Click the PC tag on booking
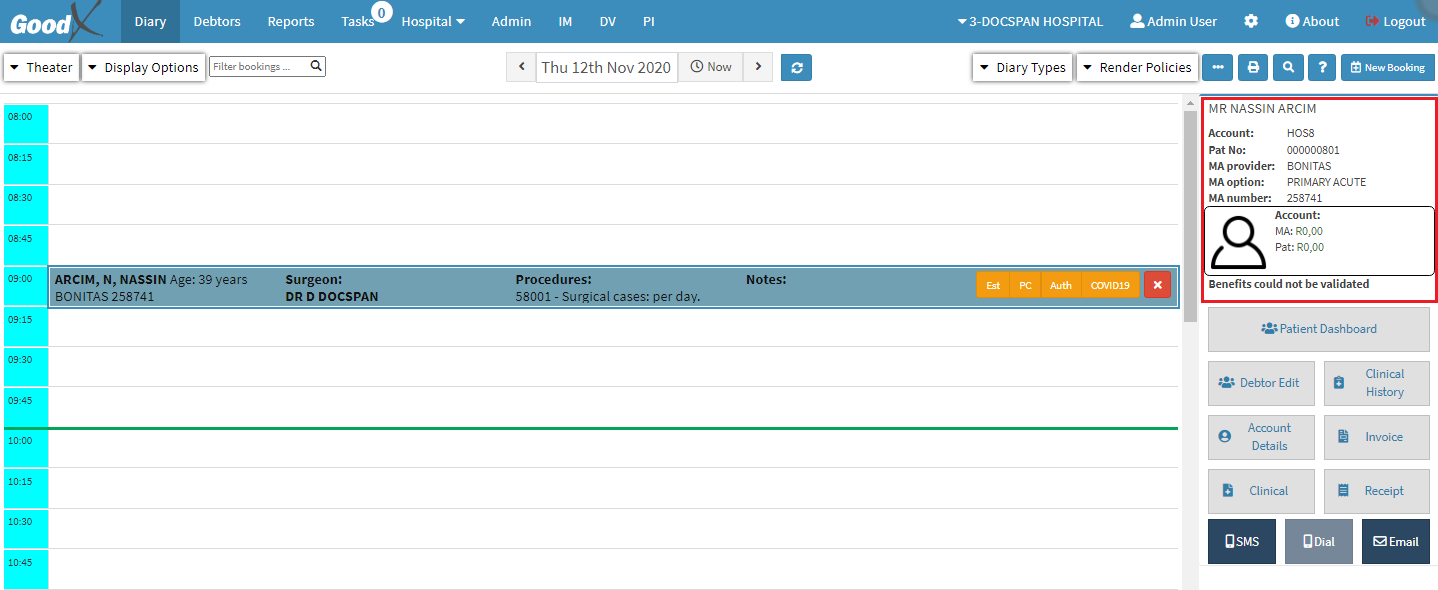This screenshot has height=590, width=1438. (1025, 285)
